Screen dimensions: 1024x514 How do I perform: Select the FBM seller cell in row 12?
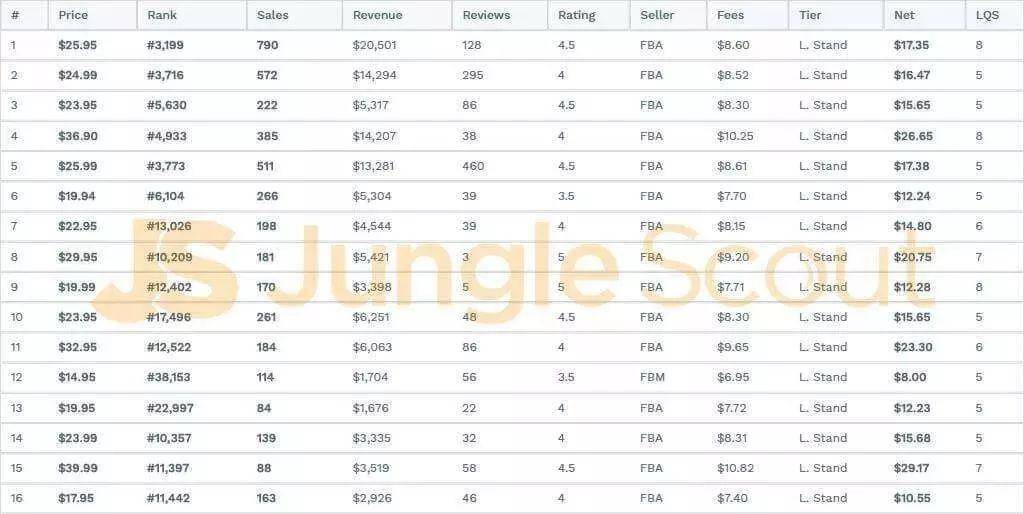tap(652, 377)
